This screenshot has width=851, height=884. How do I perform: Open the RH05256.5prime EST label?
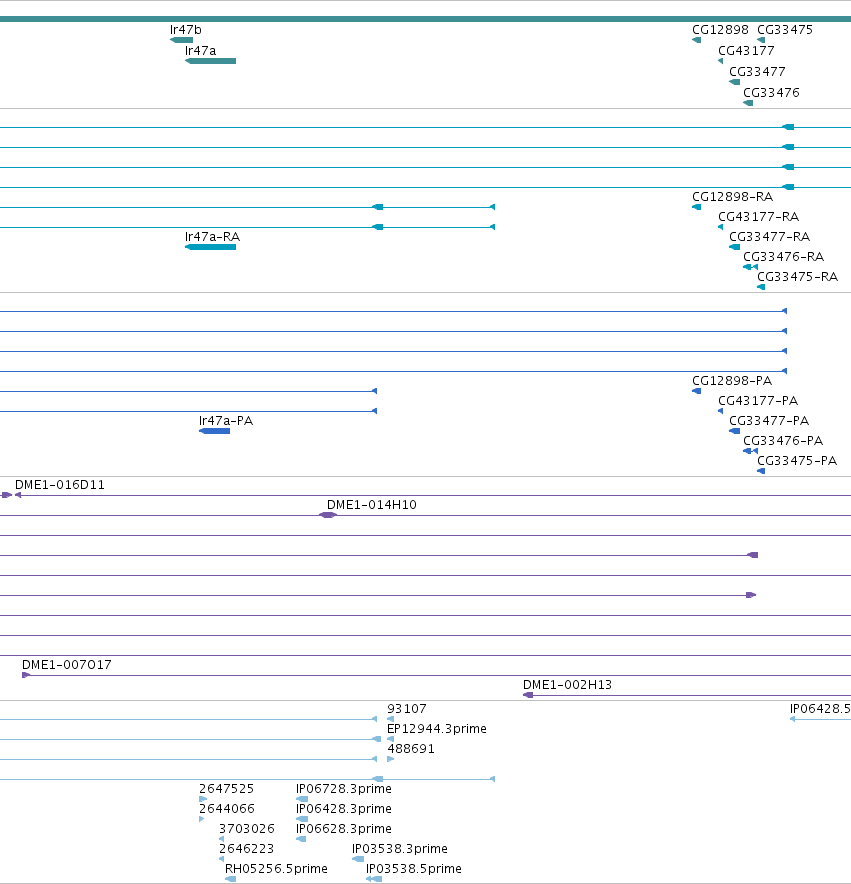pos(276,869)
